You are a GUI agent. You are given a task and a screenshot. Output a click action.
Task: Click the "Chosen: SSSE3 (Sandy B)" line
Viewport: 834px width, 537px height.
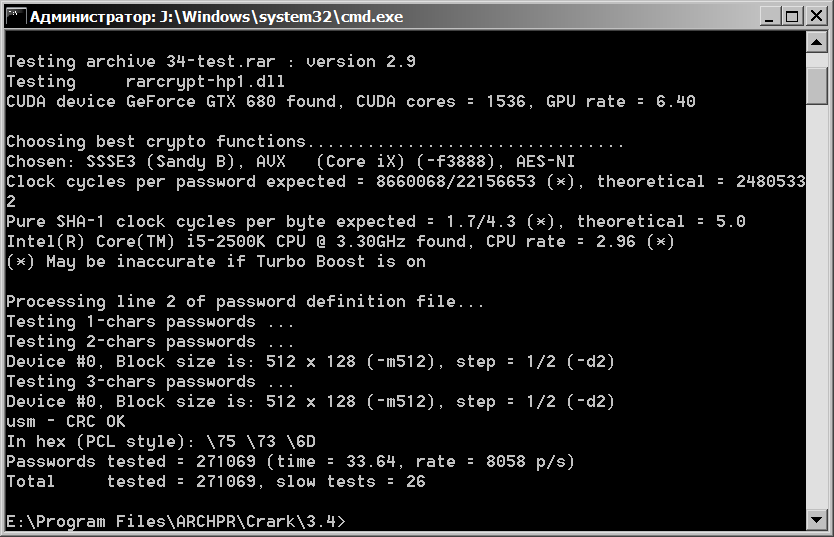(290, 161)
